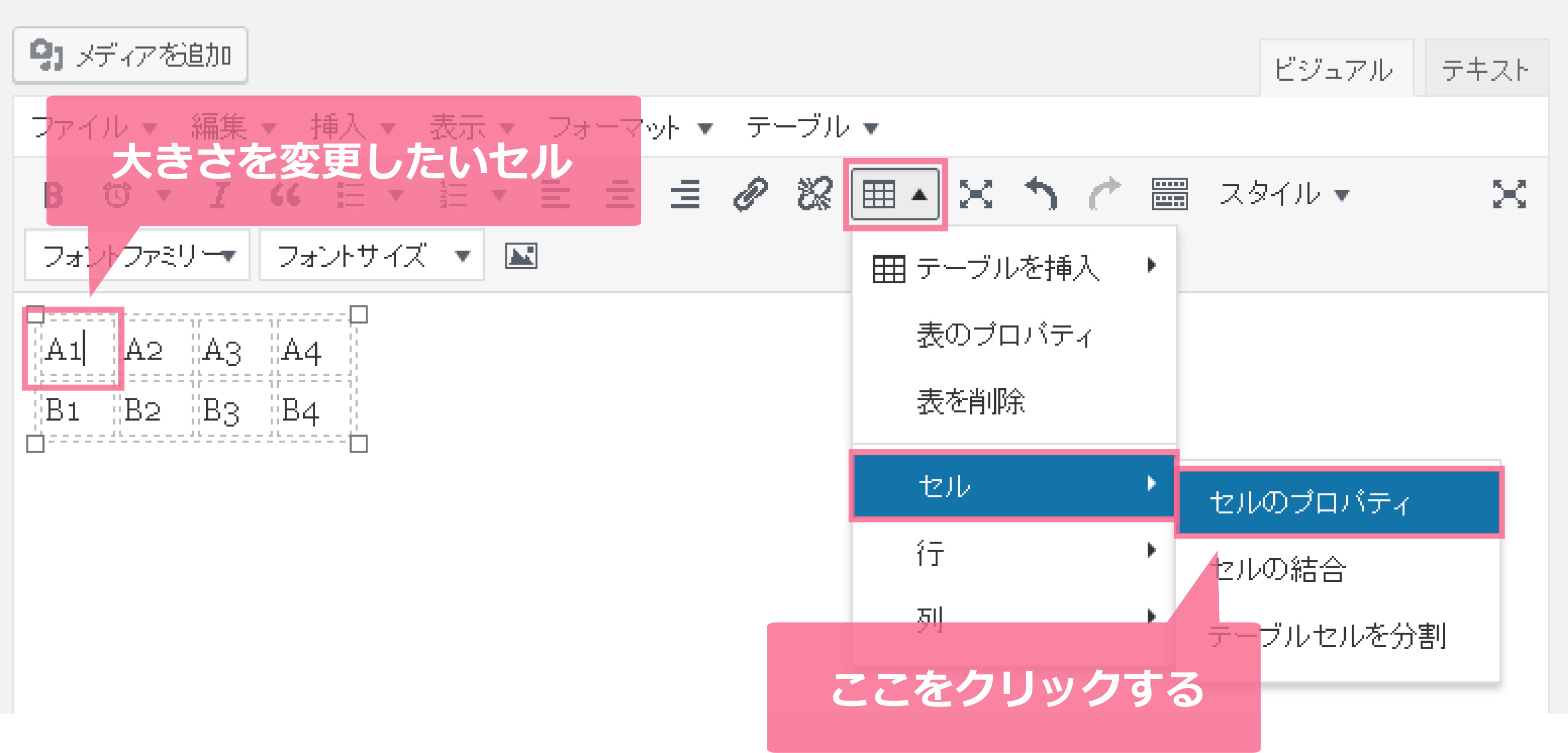Click the table's top-right resize handle

click(x=358, y=314)
